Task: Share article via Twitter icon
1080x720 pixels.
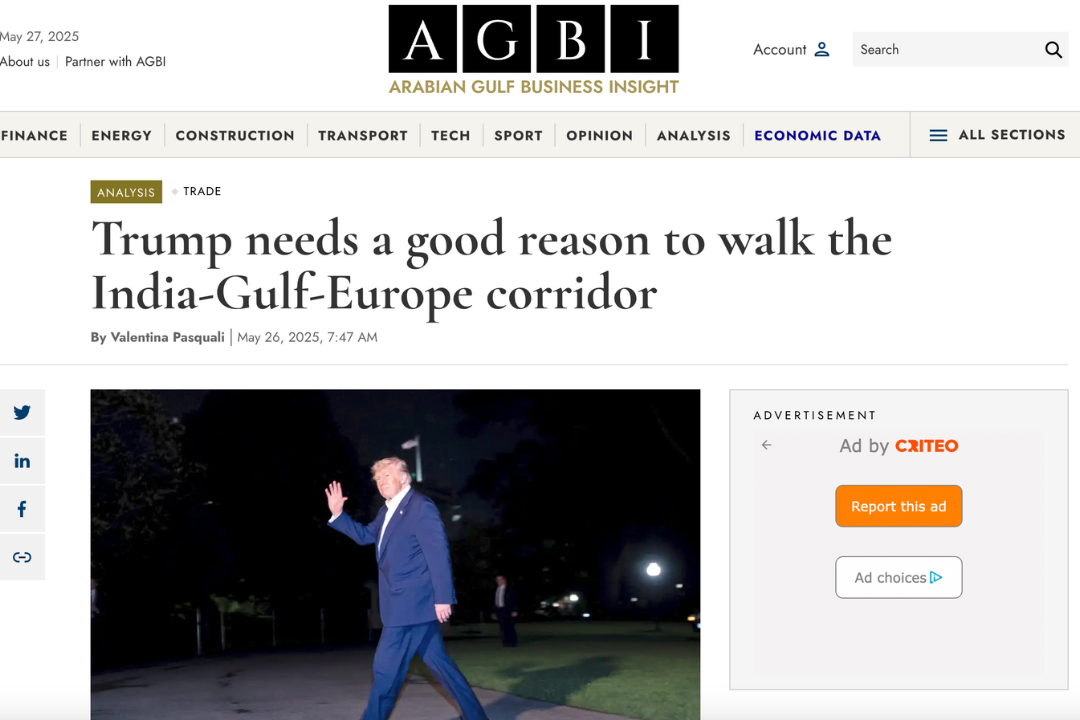Action: pyautogui.click(x=22, y=412)
